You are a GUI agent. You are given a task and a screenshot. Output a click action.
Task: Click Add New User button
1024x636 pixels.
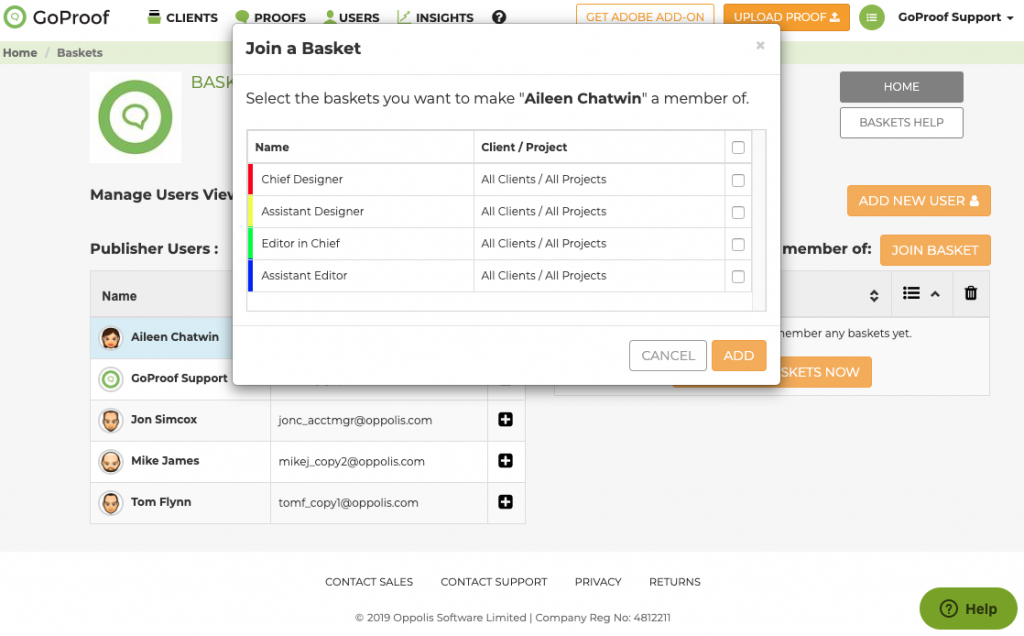[918, 200]
